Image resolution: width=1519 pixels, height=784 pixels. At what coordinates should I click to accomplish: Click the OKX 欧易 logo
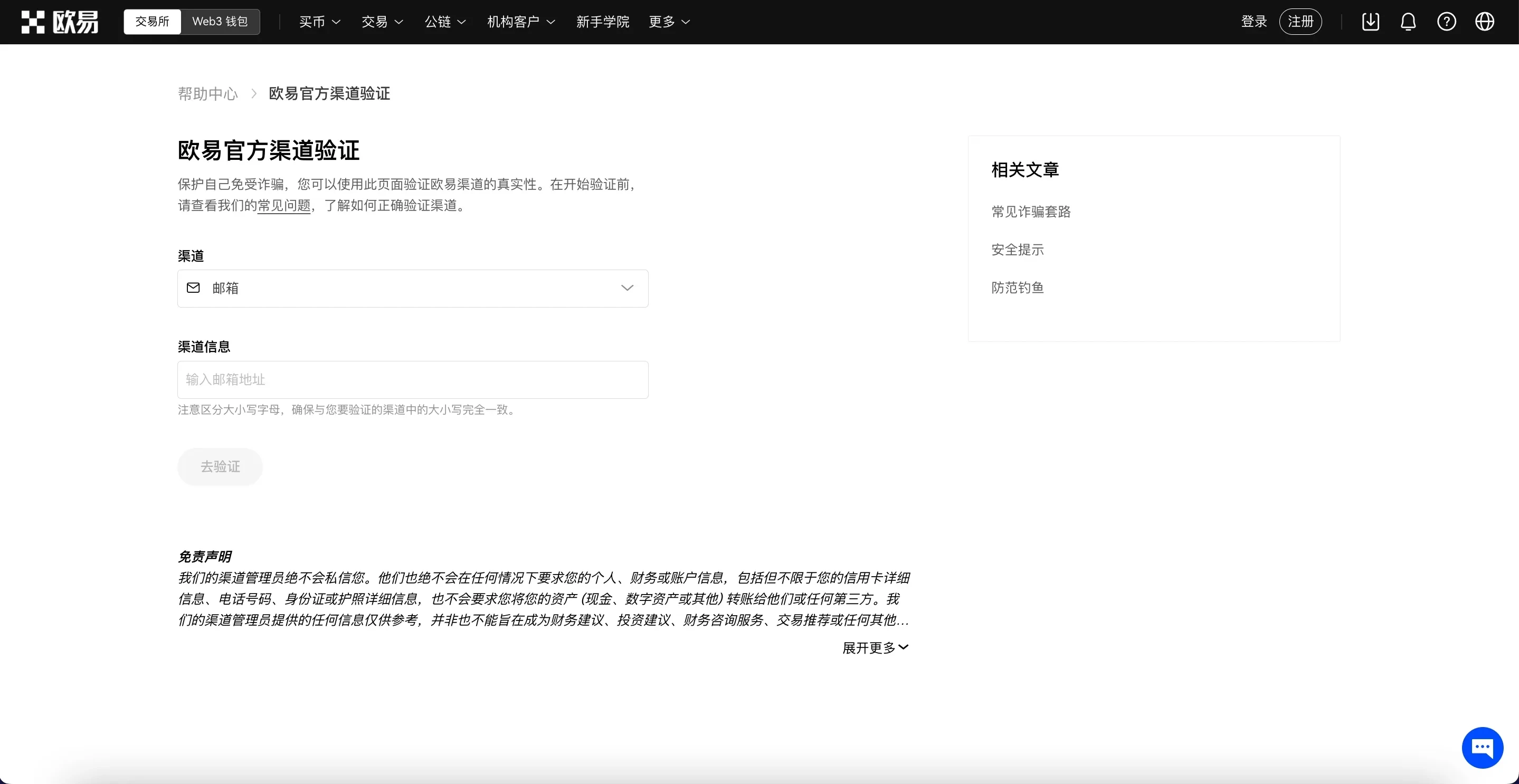click(x=60, y=22)
